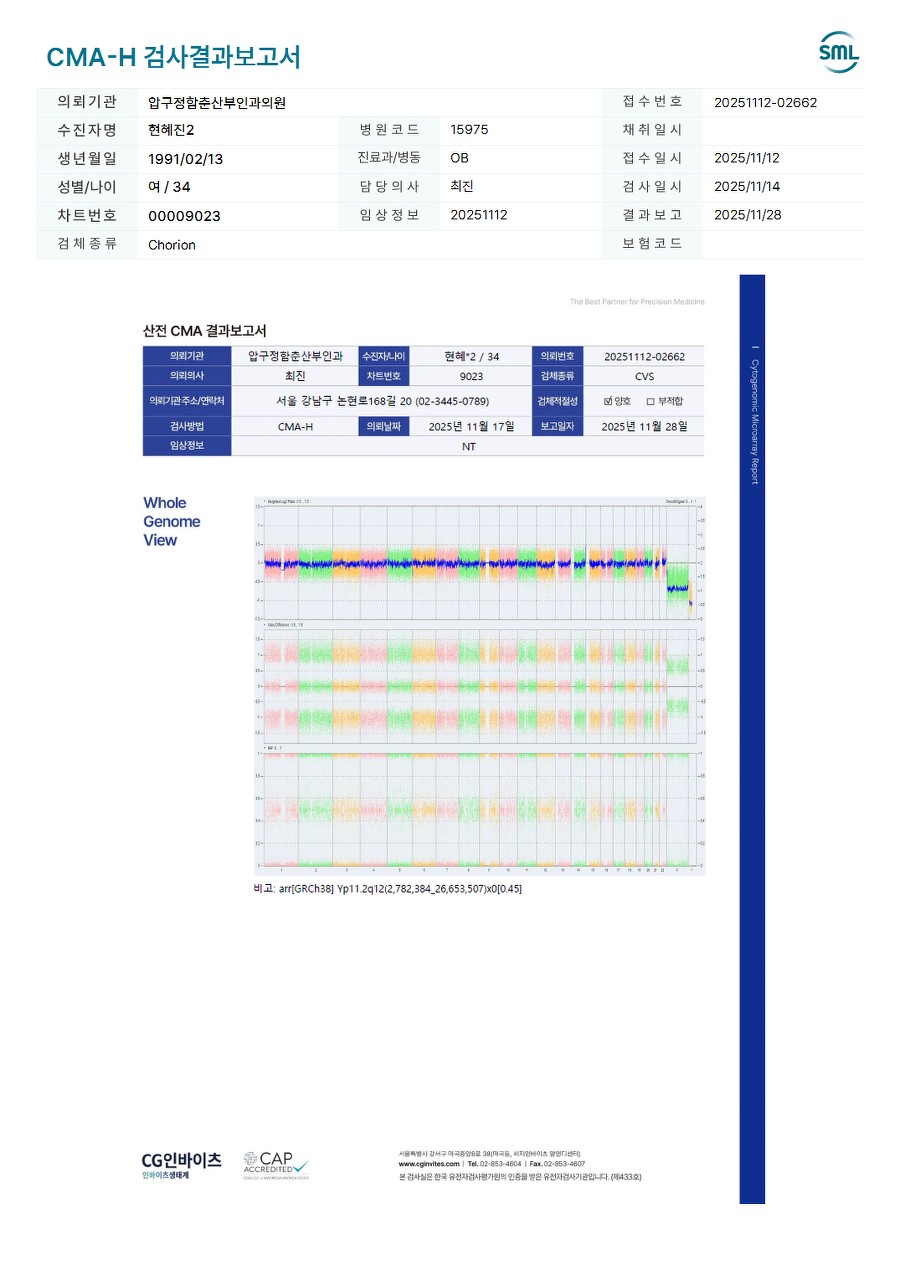Click 'The Best Partner for Precision Medicine' tagline

637,301
